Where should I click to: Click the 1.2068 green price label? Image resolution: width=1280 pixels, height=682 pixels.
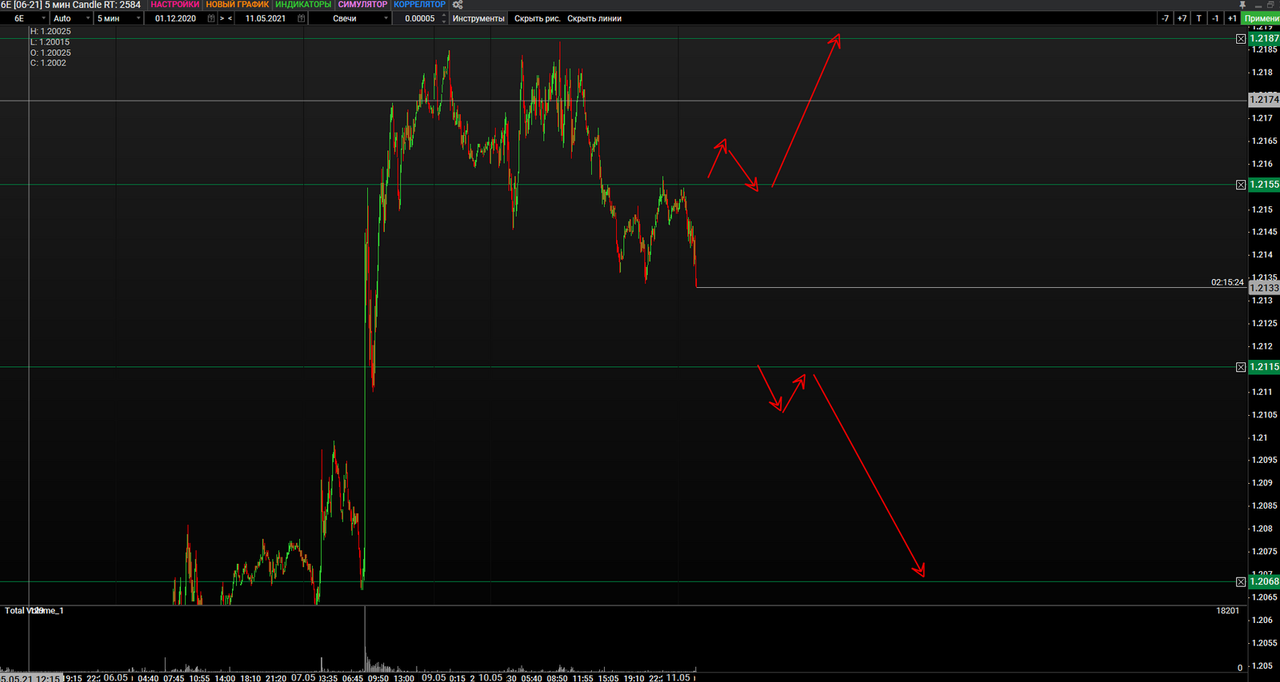[1264, 581]
